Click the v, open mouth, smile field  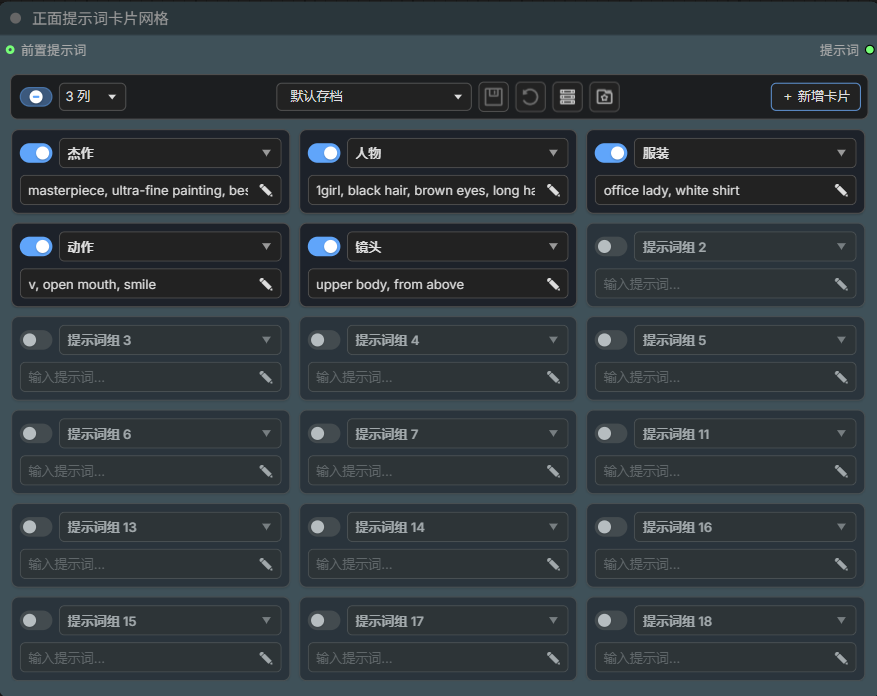coord(150,284)
